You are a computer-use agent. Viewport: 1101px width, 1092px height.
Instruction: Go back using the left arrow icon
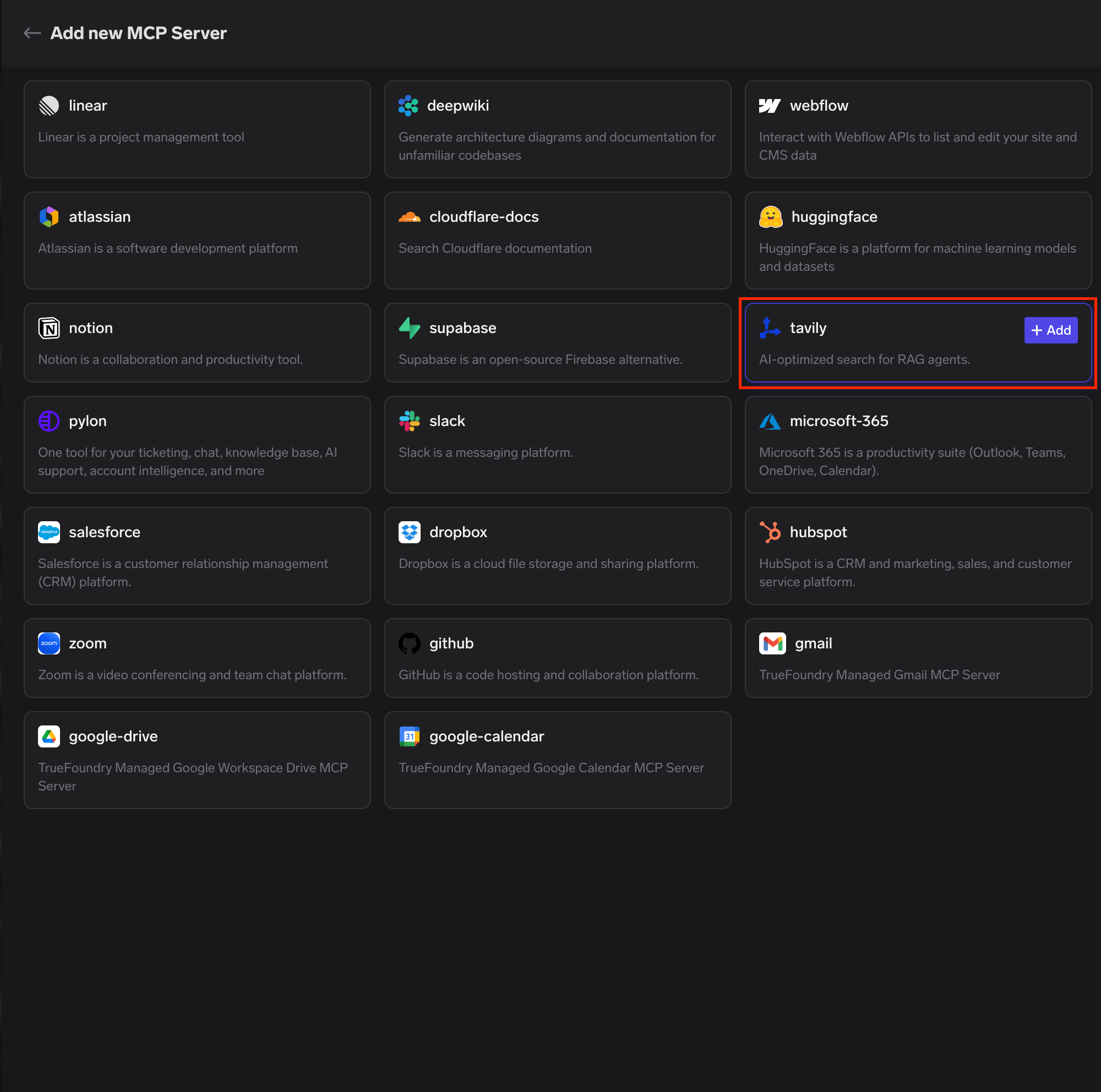pyautogui.click(x=32, y=33)
